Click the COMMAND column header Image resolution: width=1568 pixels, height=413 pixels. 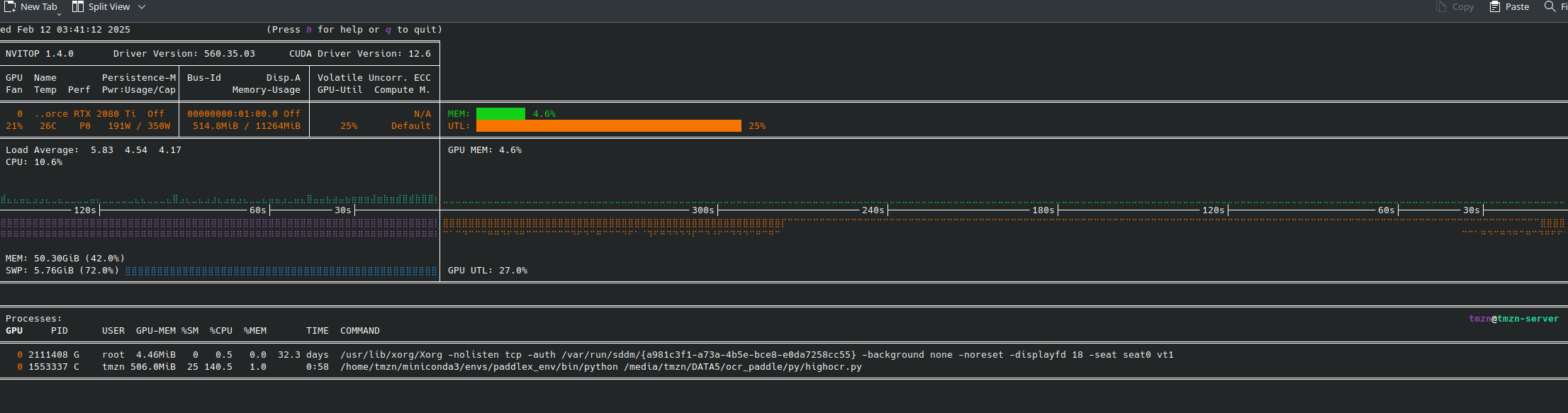pyautogui.click(x=360, y=331)
